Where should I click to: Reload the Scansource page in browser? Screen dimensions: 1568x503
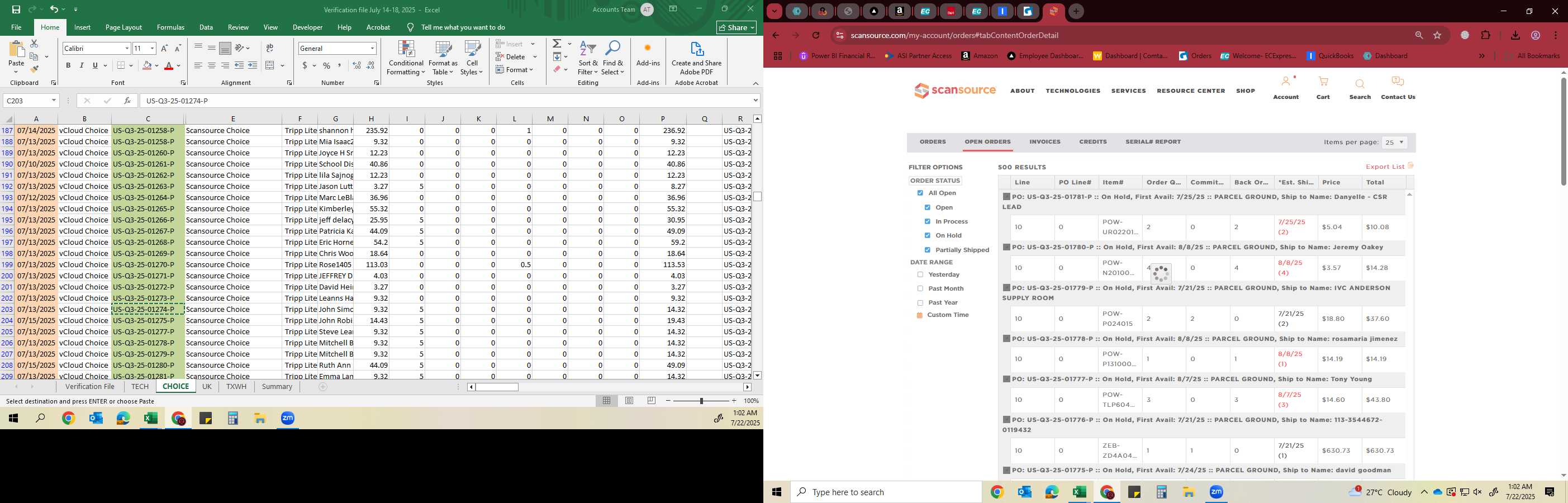[x=816, y=35]
